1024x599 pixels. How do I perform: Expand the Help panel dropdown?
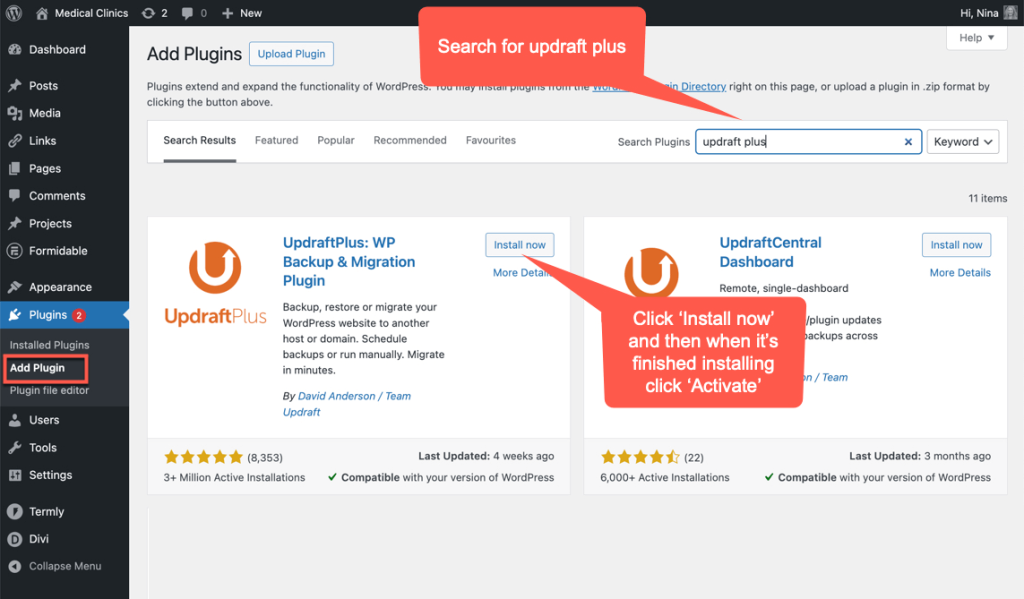(975, 38)
